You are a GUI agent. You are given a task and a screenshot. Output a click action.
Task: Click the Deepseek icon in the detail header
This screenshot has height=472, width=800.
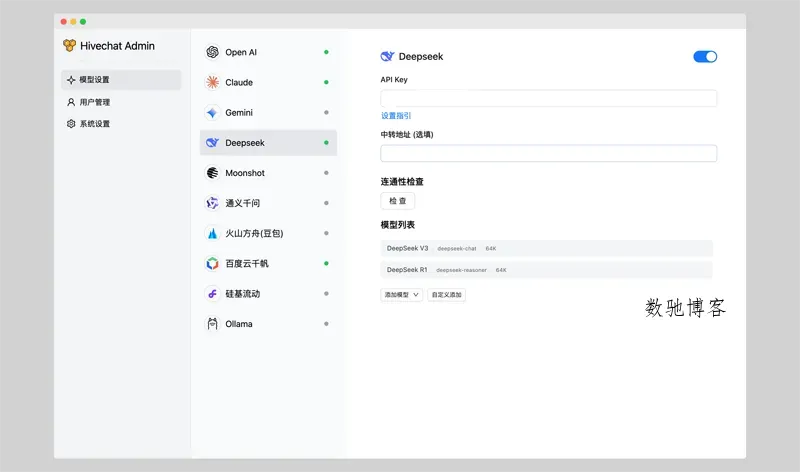point(387,56)
